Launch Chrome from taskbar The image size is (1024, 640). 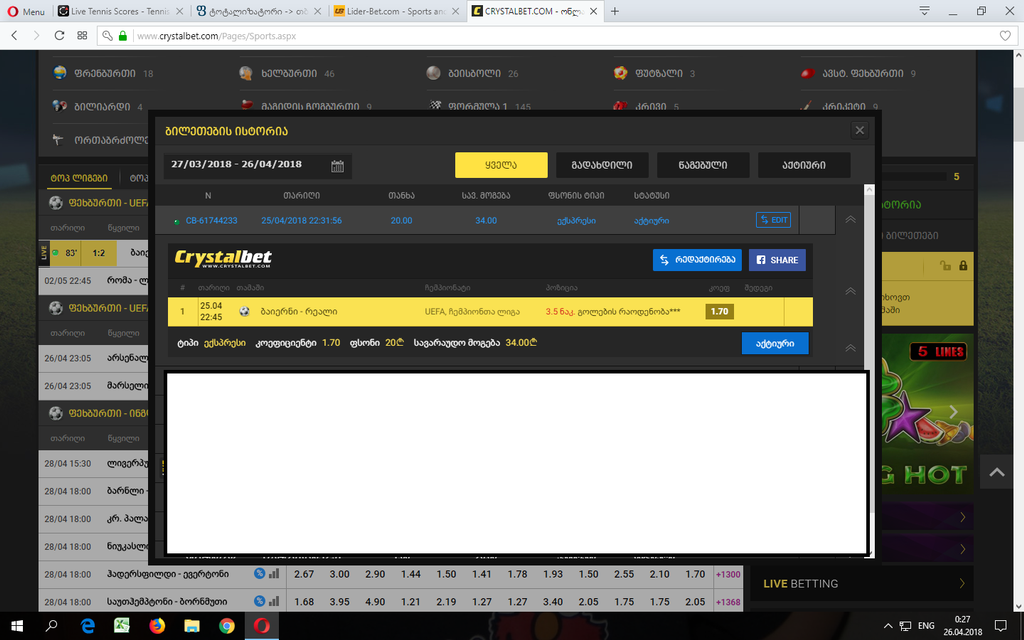click(227, 626)
